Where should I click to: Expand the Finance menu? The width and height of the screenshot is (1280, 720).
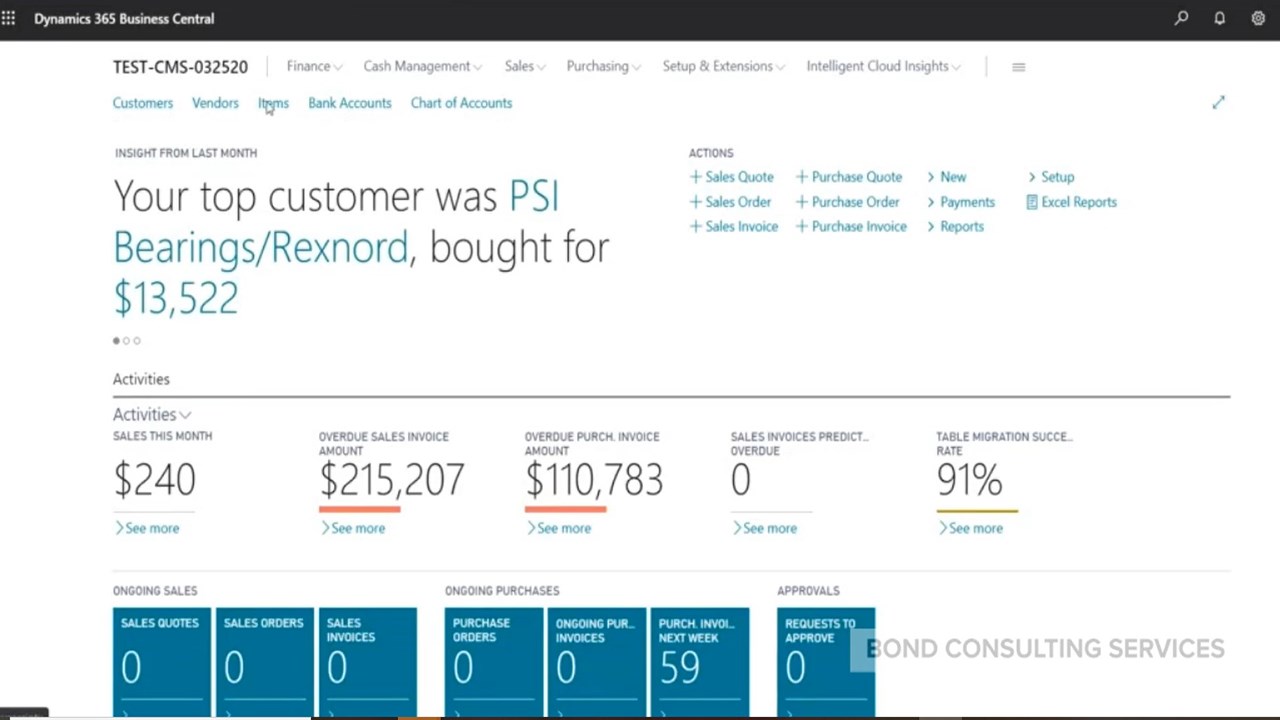click(314, 66)
